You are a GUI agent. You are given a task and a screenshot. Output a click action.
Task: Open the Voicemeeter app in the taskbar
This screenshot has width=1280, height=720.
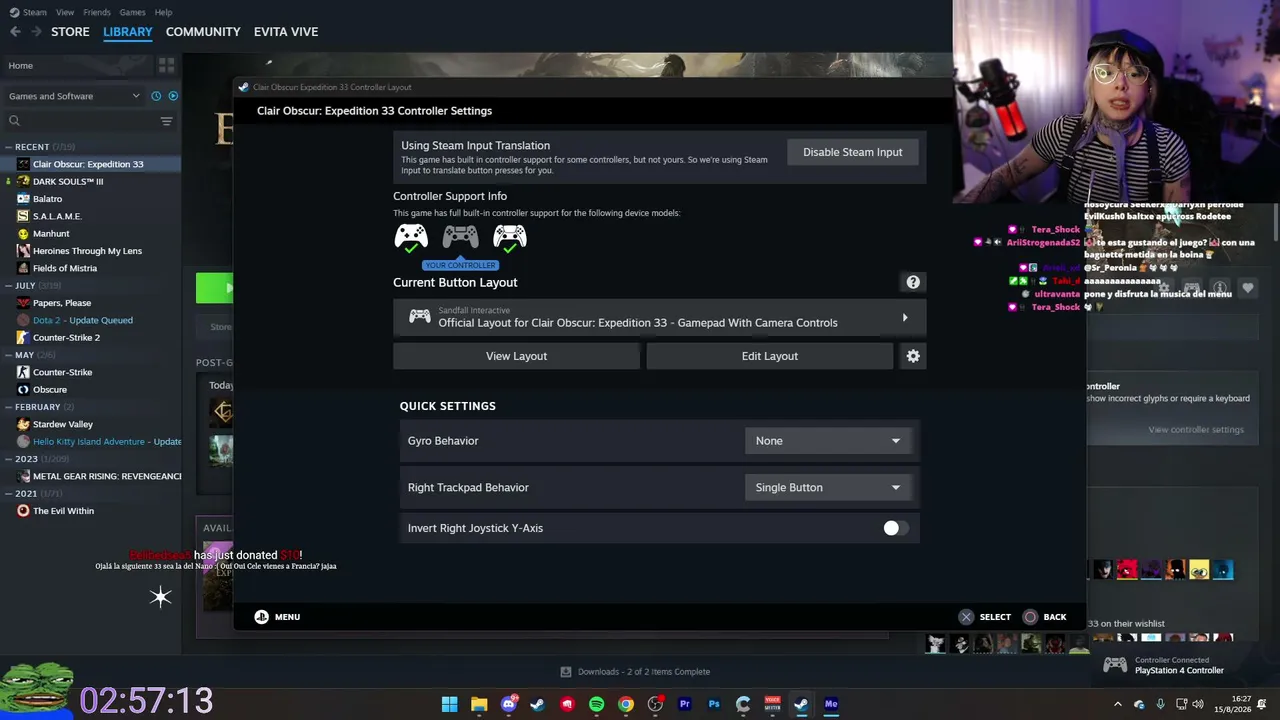pyautogui.click(x=772, y=704)
